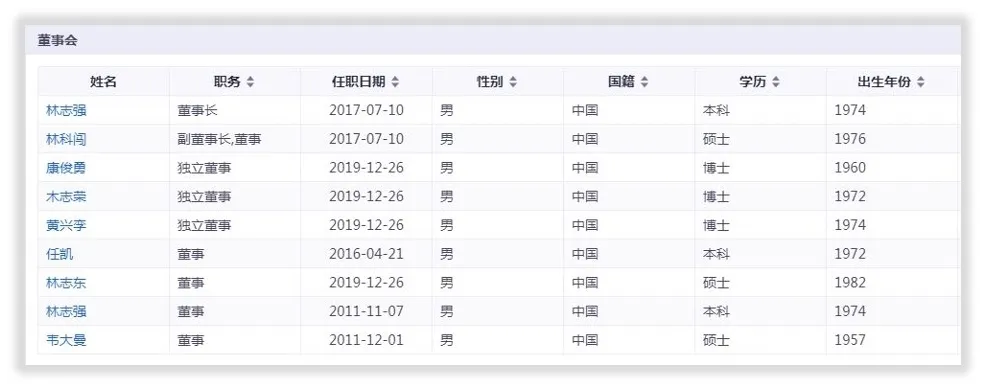Click the 任职日期 column header label
The width and height of the screenshot is (986, 390).
(x=358, y=82)
